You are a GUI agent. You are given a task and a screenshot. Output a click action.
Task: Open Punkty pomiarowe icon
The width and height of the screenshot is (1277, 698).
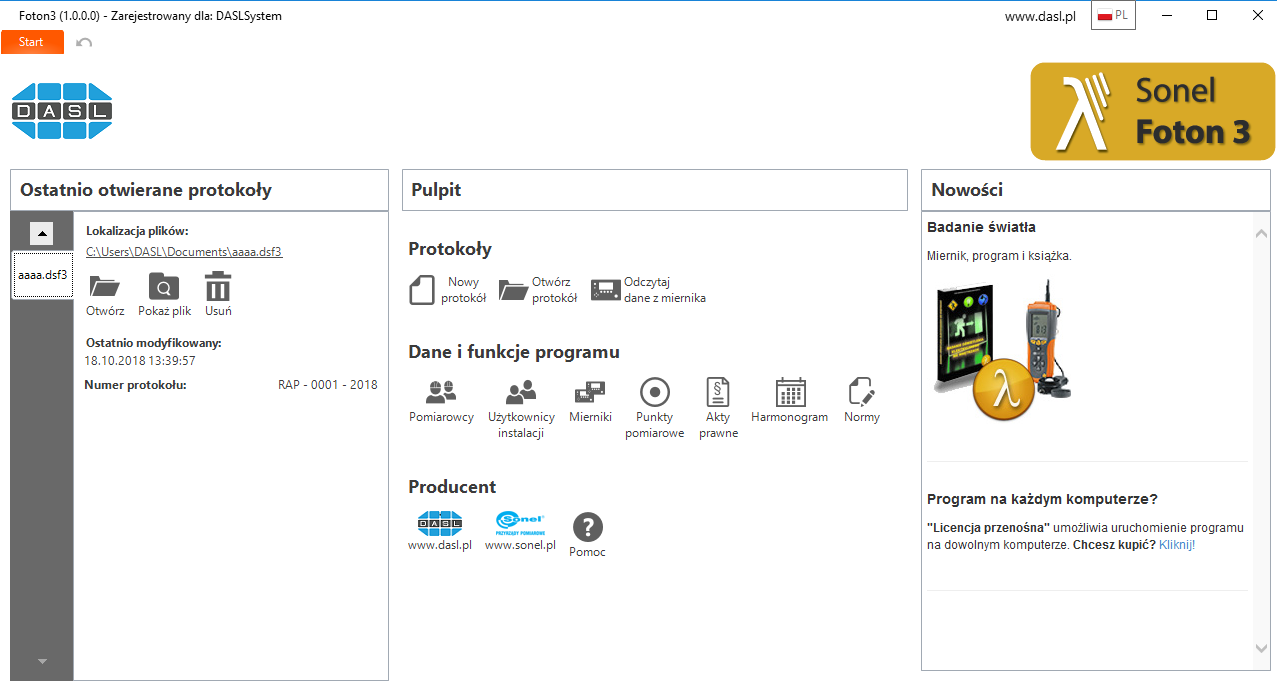[x=654, y=391]
